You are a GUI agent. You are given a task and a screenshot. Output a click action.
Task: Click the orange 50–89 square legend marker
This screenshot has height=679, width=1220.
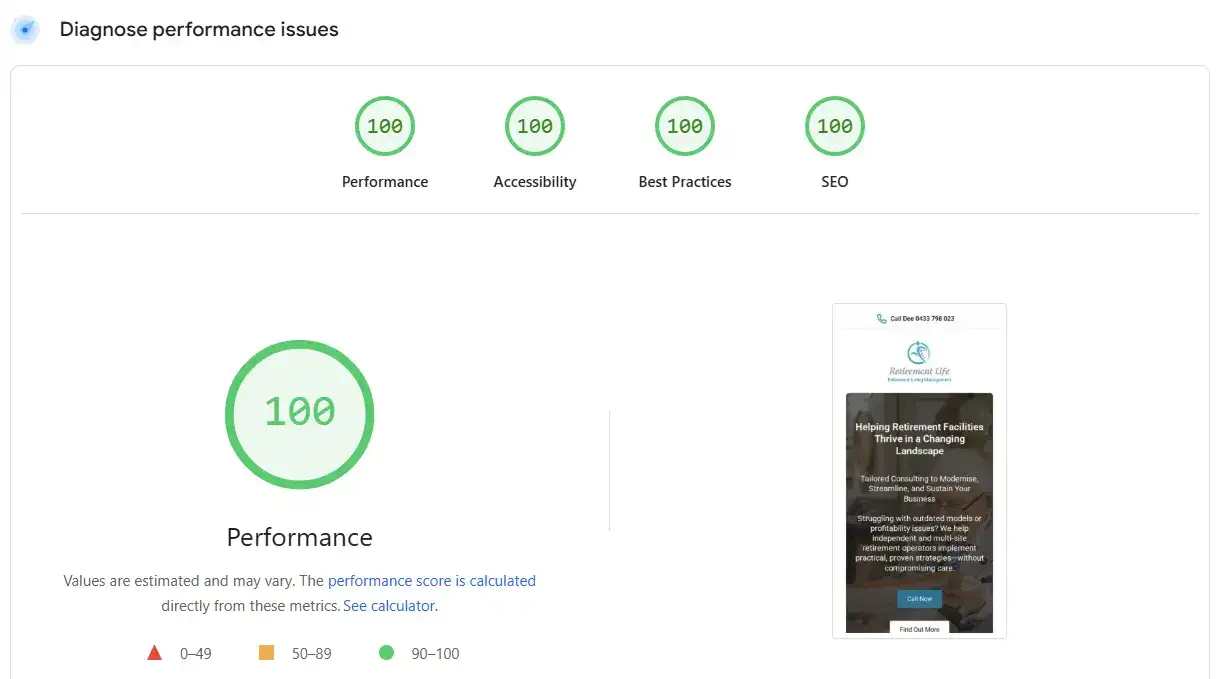tap(266, 651)
